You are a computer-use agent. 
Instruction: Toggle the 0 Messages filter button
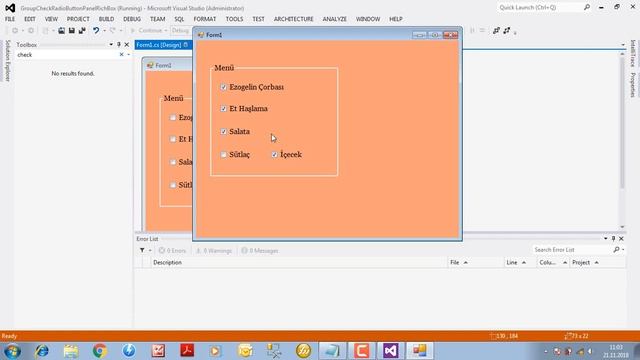pyautogui.click(x=260, y=251)
